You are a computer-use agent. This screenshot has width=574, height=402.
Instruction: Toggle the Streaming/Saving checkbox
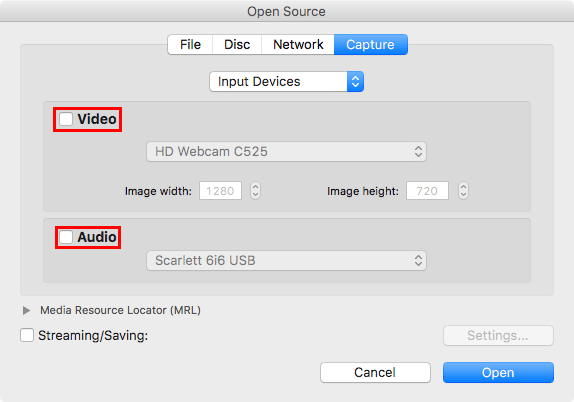click(x=27, y=335)
